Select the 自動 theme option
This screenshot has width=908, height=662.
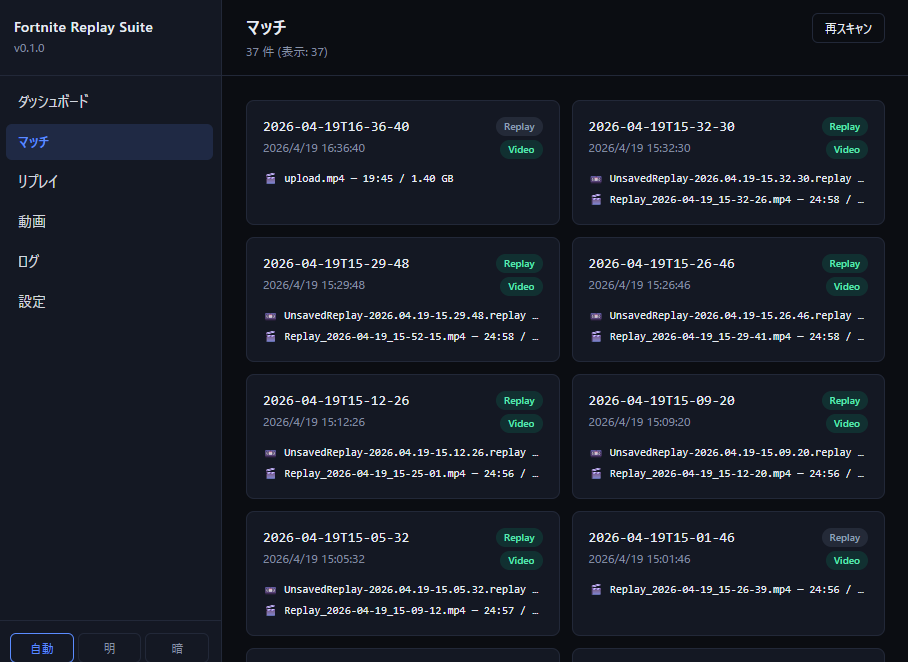tap(42, 648)
